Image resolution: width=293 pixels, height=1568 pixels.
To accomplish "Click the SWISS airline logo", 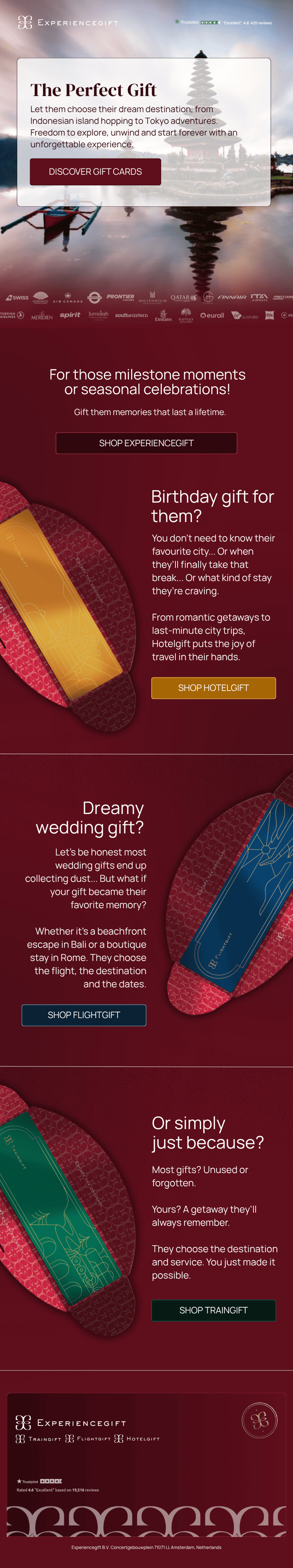I will 17,297.
